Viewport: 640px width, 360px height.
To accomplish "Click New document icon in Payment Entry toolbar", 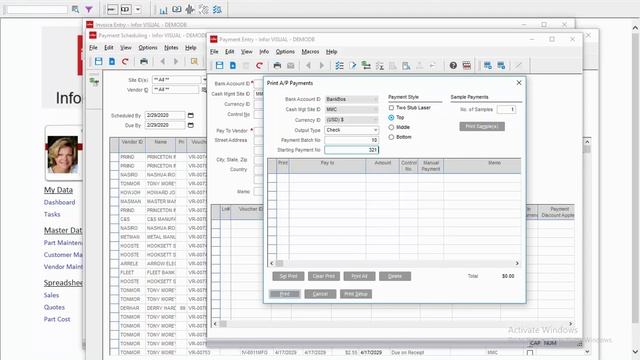I will pyautogui.click(x=233, y=65).
